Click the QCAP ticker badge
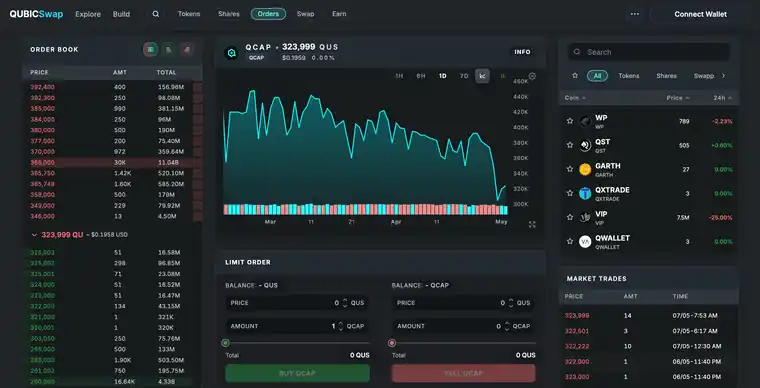760x388 pixels. pos(257,58)
